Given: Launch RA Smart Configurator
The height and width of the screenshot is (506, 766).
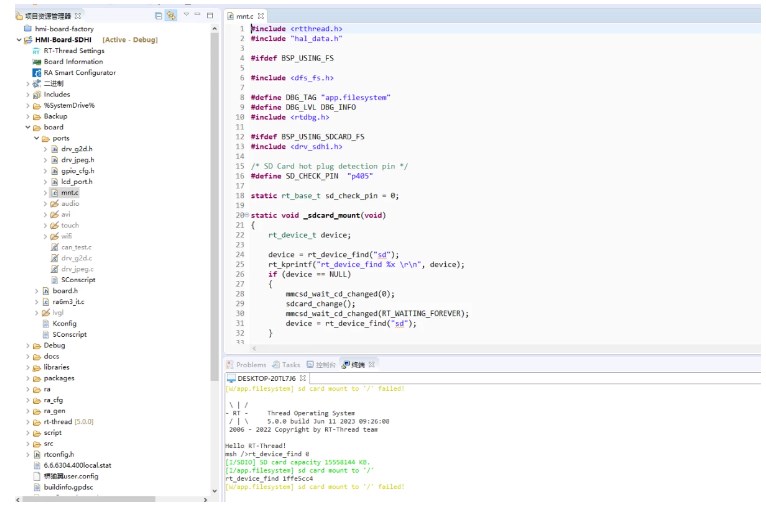Looking at the screenshot, I should pyautogui.click(x=78, y=72).
